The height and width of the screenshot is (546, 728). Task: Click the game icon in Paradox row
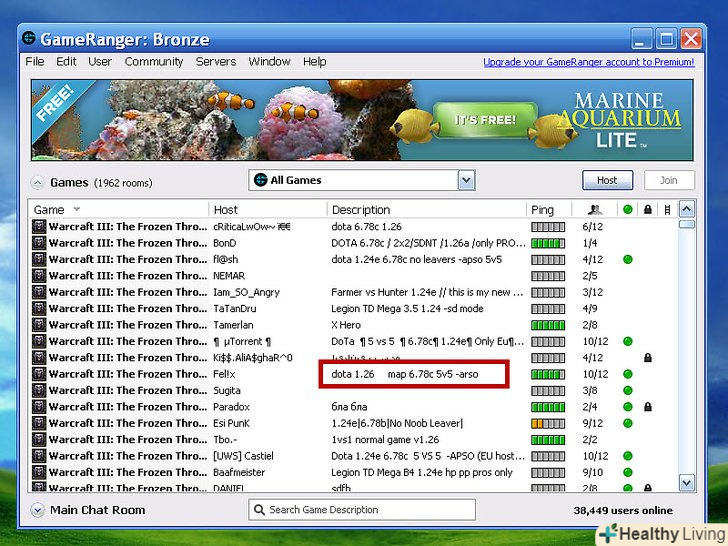click(39, 407)
